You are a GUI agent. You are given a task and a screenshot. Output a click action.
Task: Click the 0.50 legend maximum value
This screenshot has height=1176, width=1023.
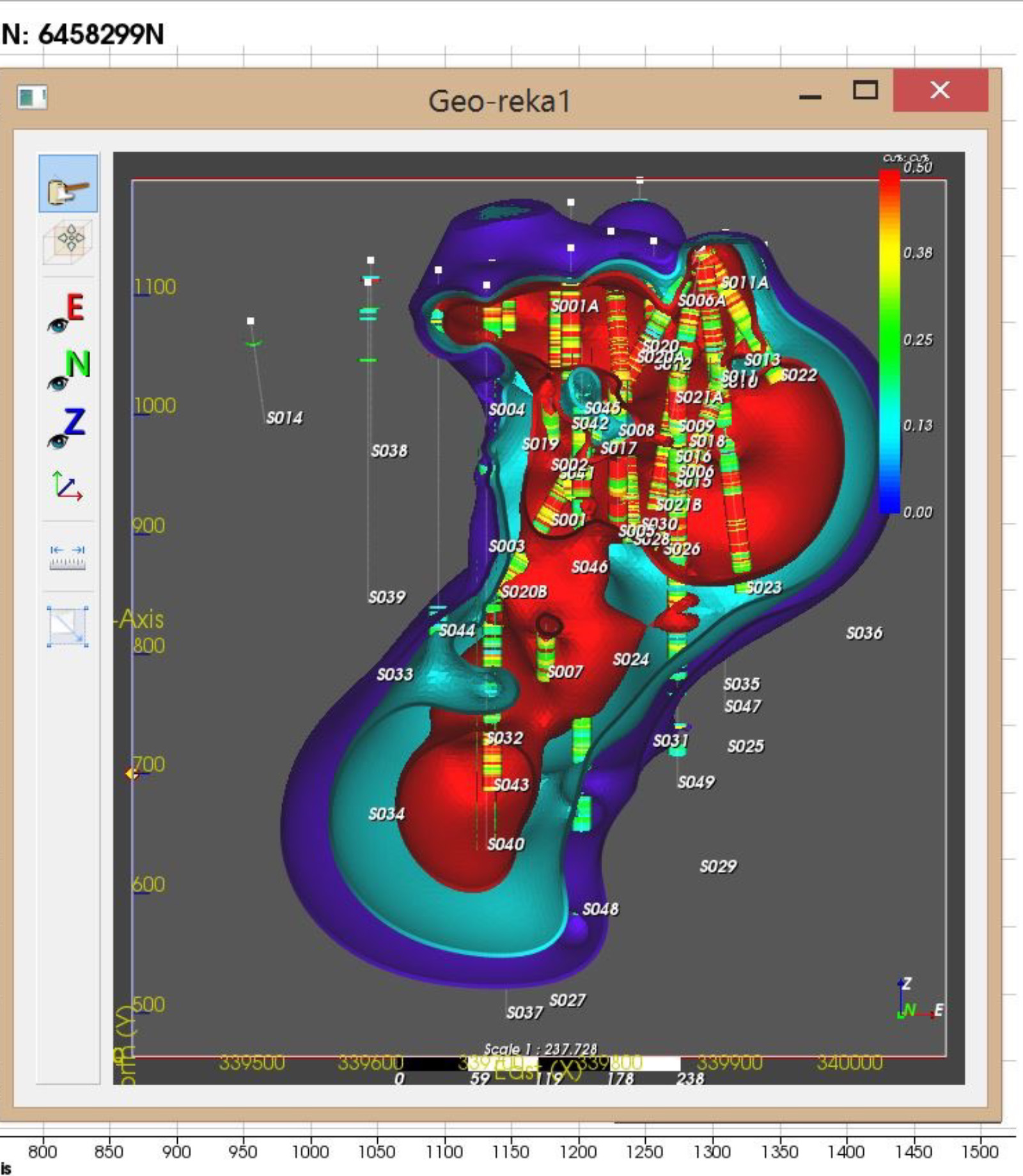coord(918,167)
